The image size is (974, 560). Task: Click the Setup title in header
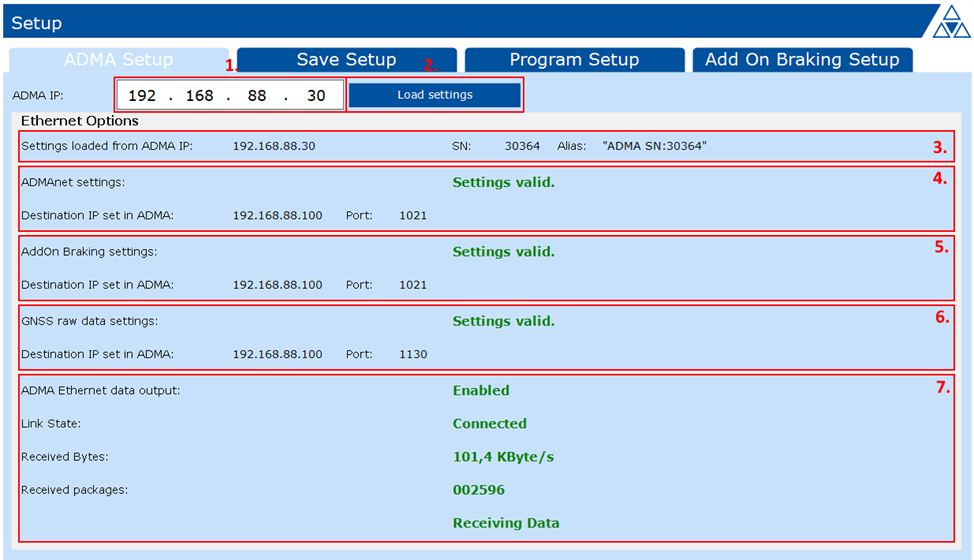[x=37, y=23]
